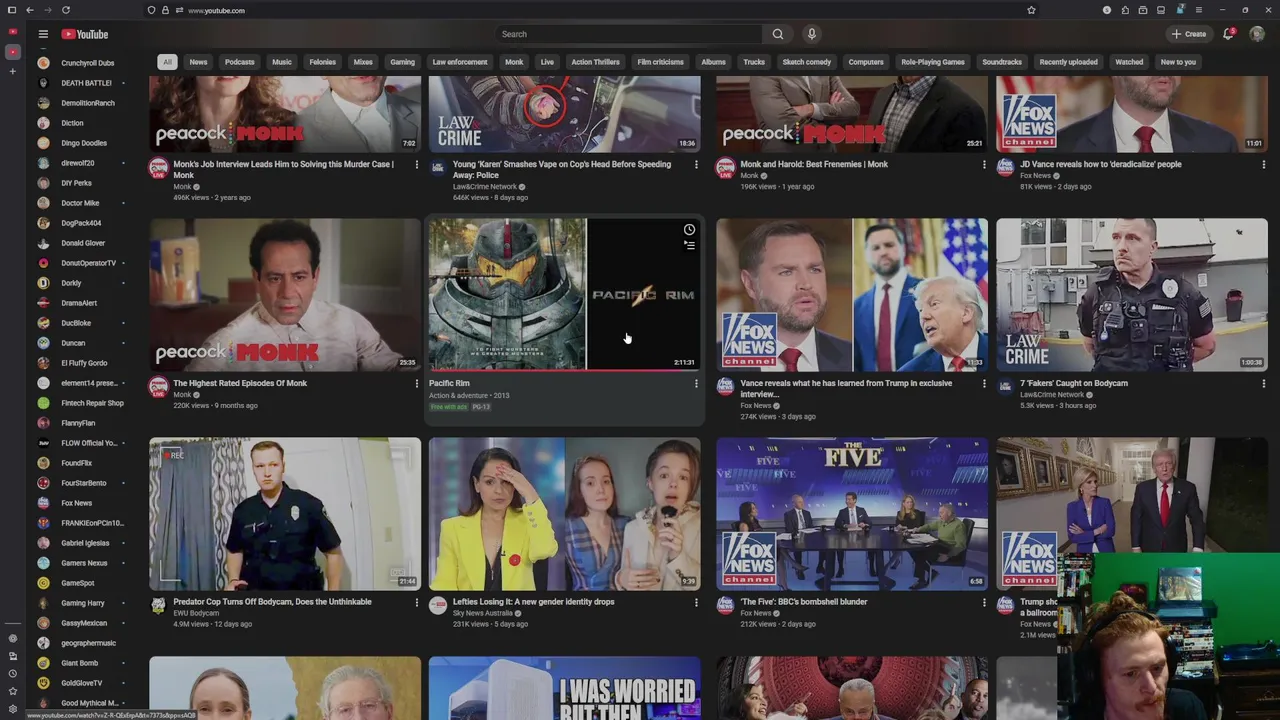This screenshot has height=720, width=1280.
Task: Open the account avatar menu
Action: [x=1257, y=34]
